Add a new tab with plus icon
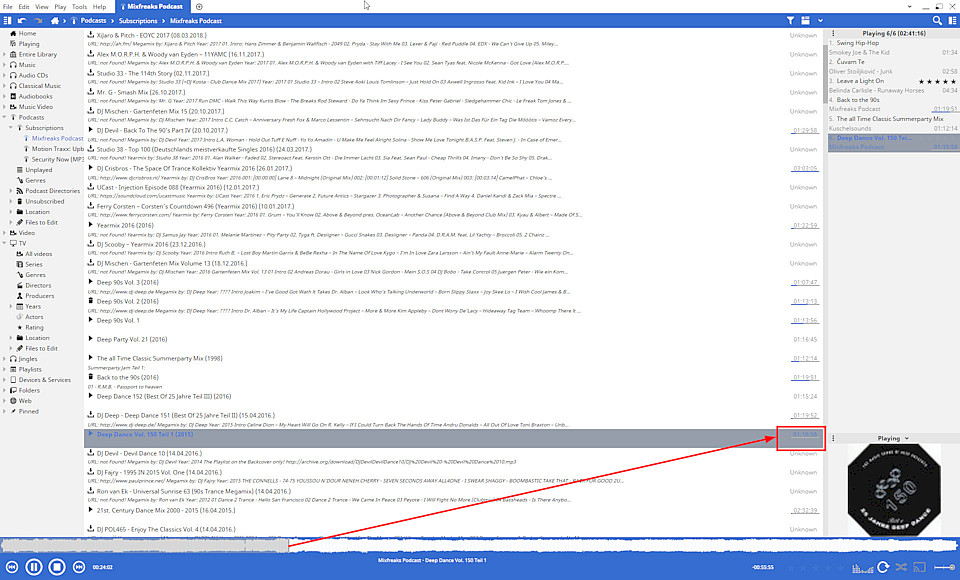Image resolution: width=960 pixels, height=580 pixels. (199, 7)
